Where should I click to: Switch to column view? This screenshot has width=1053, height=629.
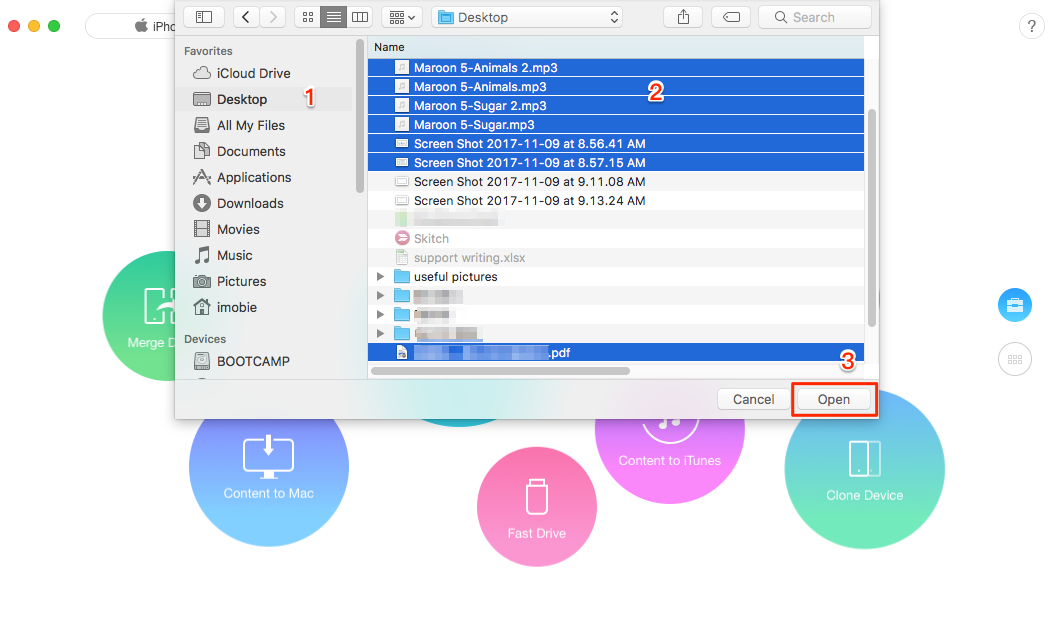click(x=360, y=17)
